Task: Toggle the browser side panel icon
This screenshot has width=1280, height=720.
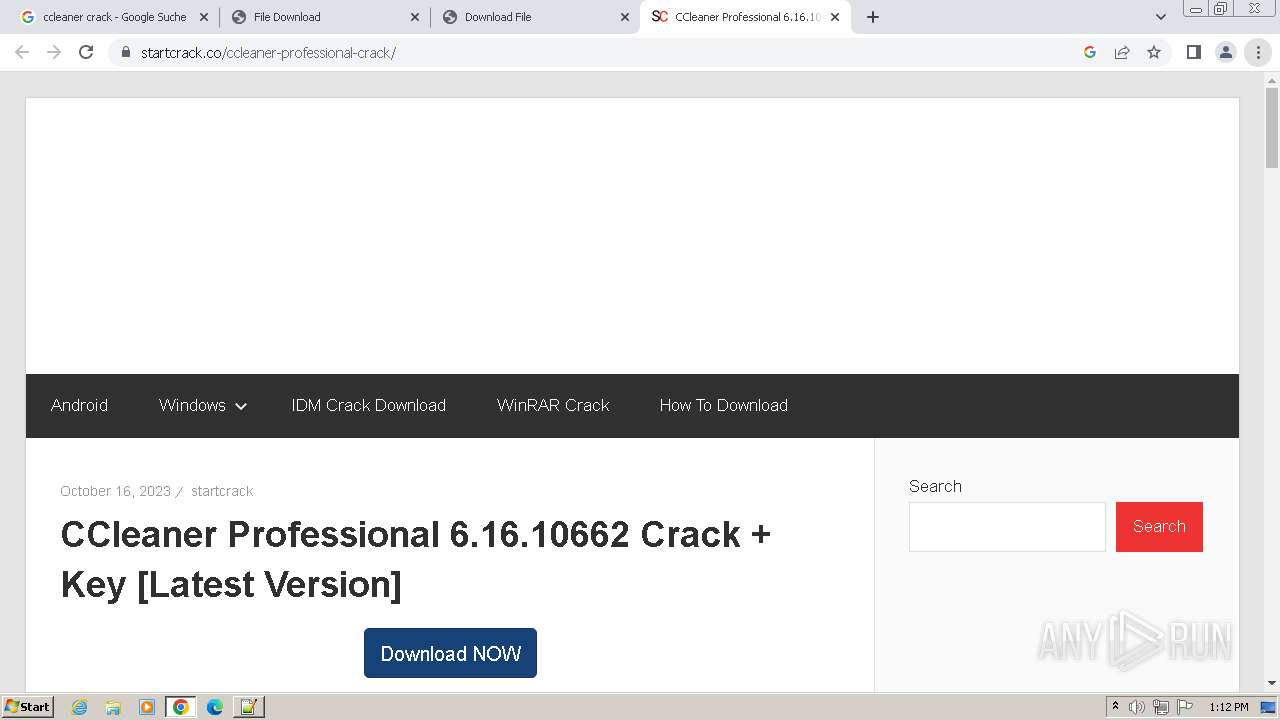Action: 1193,52
